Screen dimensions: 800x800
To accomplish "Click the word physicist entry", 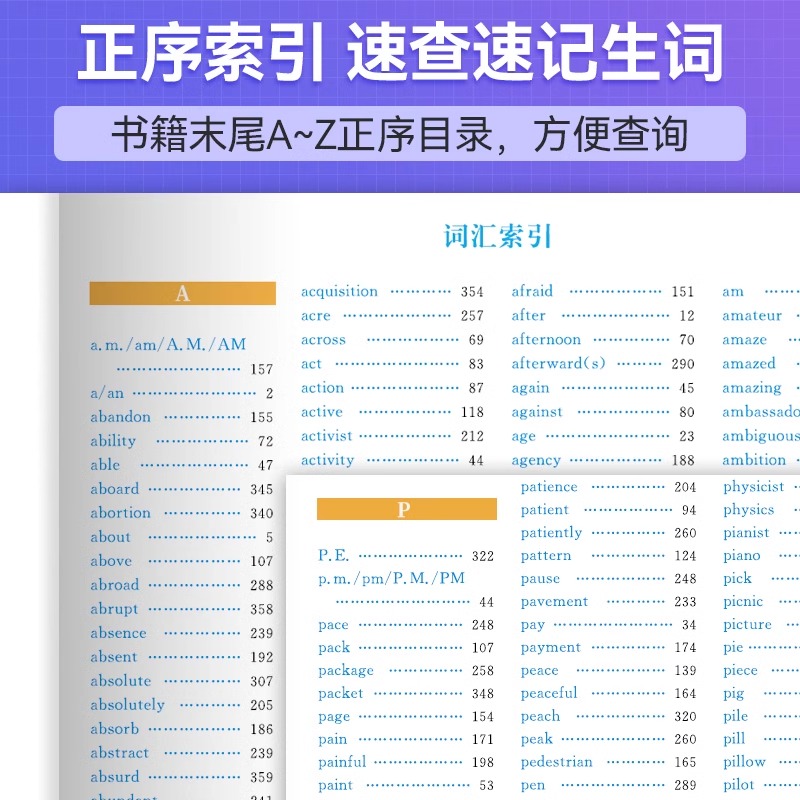I will (754, 487).
